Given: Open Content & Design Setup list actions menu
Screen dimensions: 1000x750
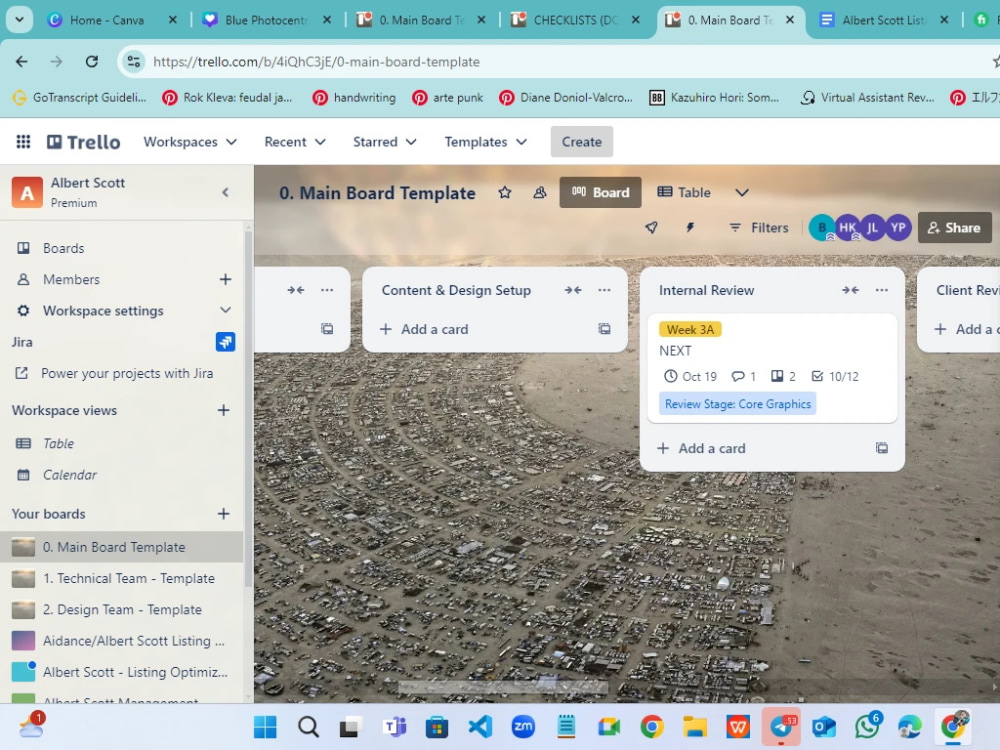Looking at the screenshot, I should tap(604, 290).
